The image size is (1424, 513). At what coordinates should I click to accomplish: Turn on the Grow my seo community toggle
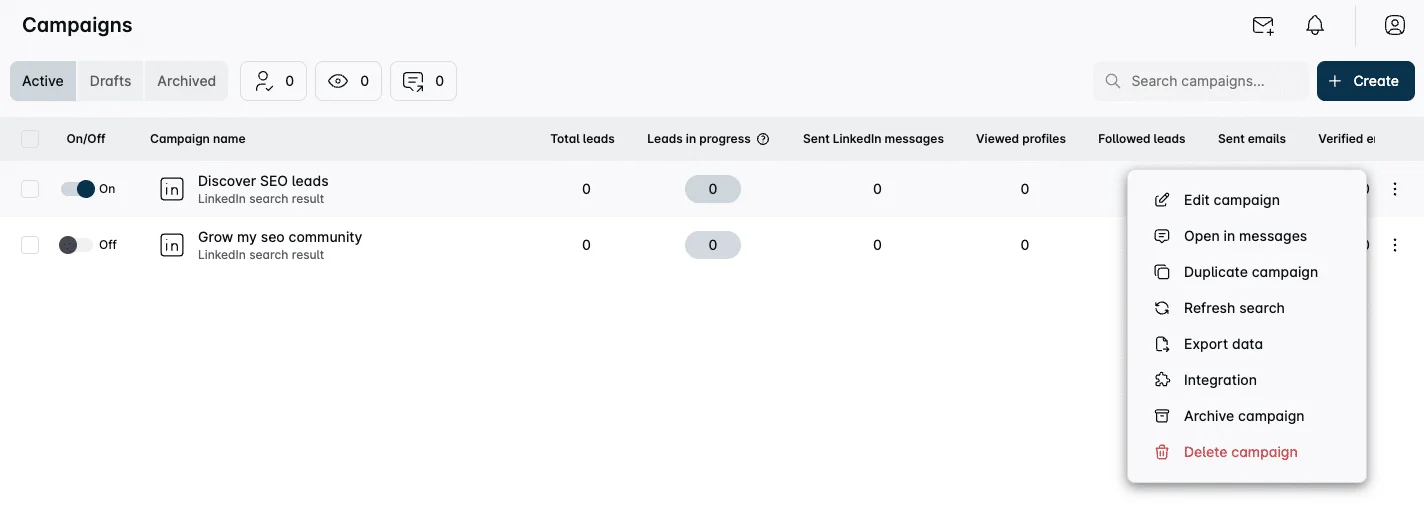[x=75, y=245]
